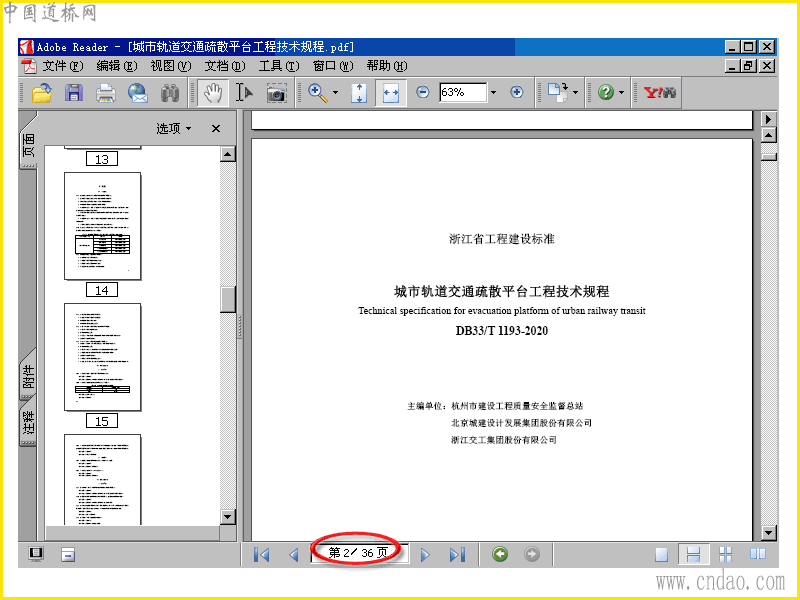800x600 pixels.
Task: Click document scroll up arrow
Action: click(768, 135)
